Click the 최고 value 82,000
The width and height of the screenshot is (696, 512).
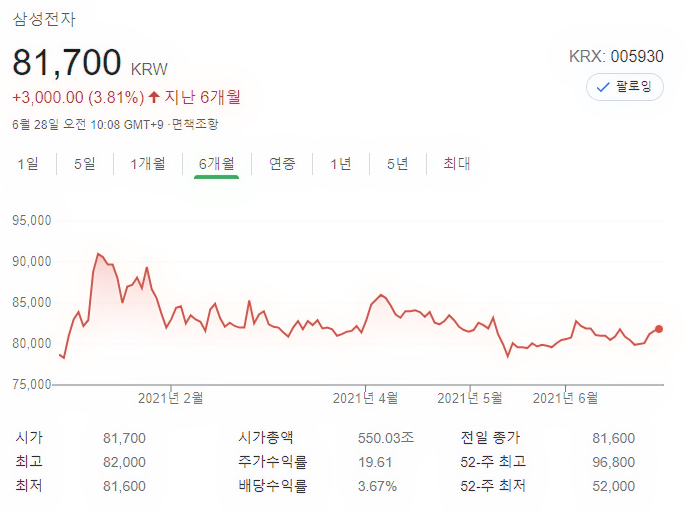coord(124,462)
